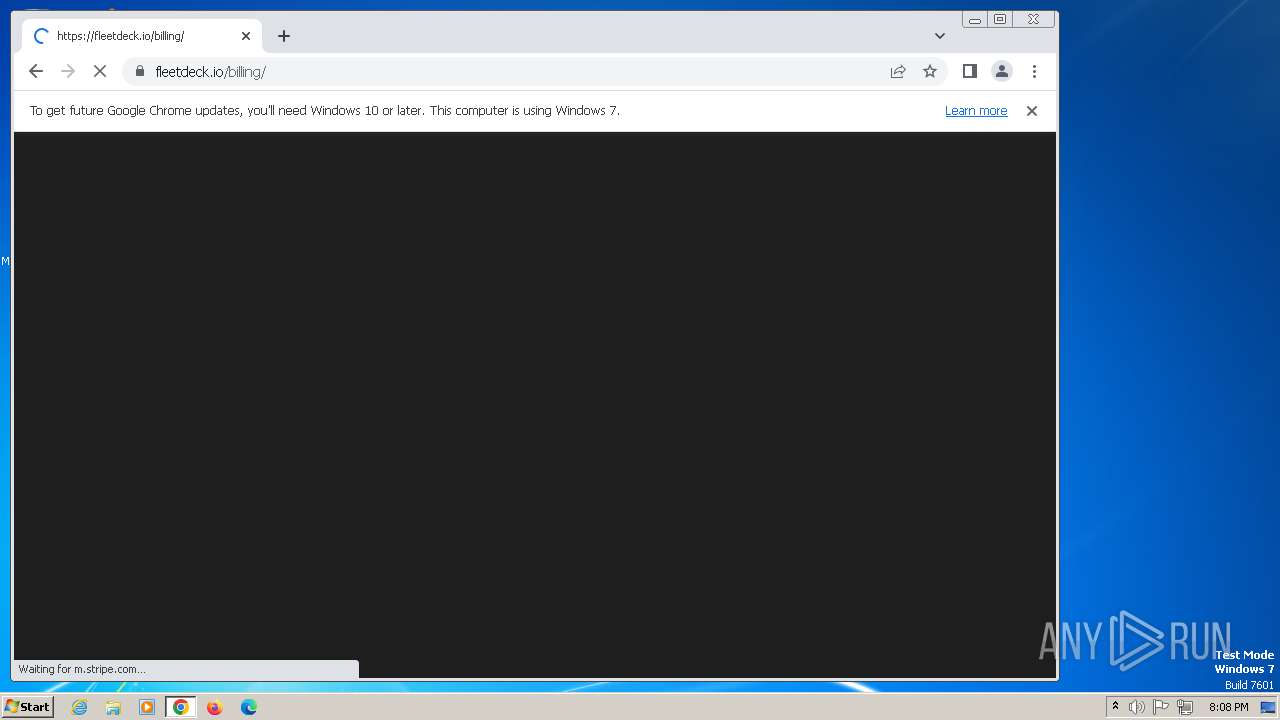This screenshot has height=720, width=1280.
Task: View site information via lock icon
Action: (139, 71)
